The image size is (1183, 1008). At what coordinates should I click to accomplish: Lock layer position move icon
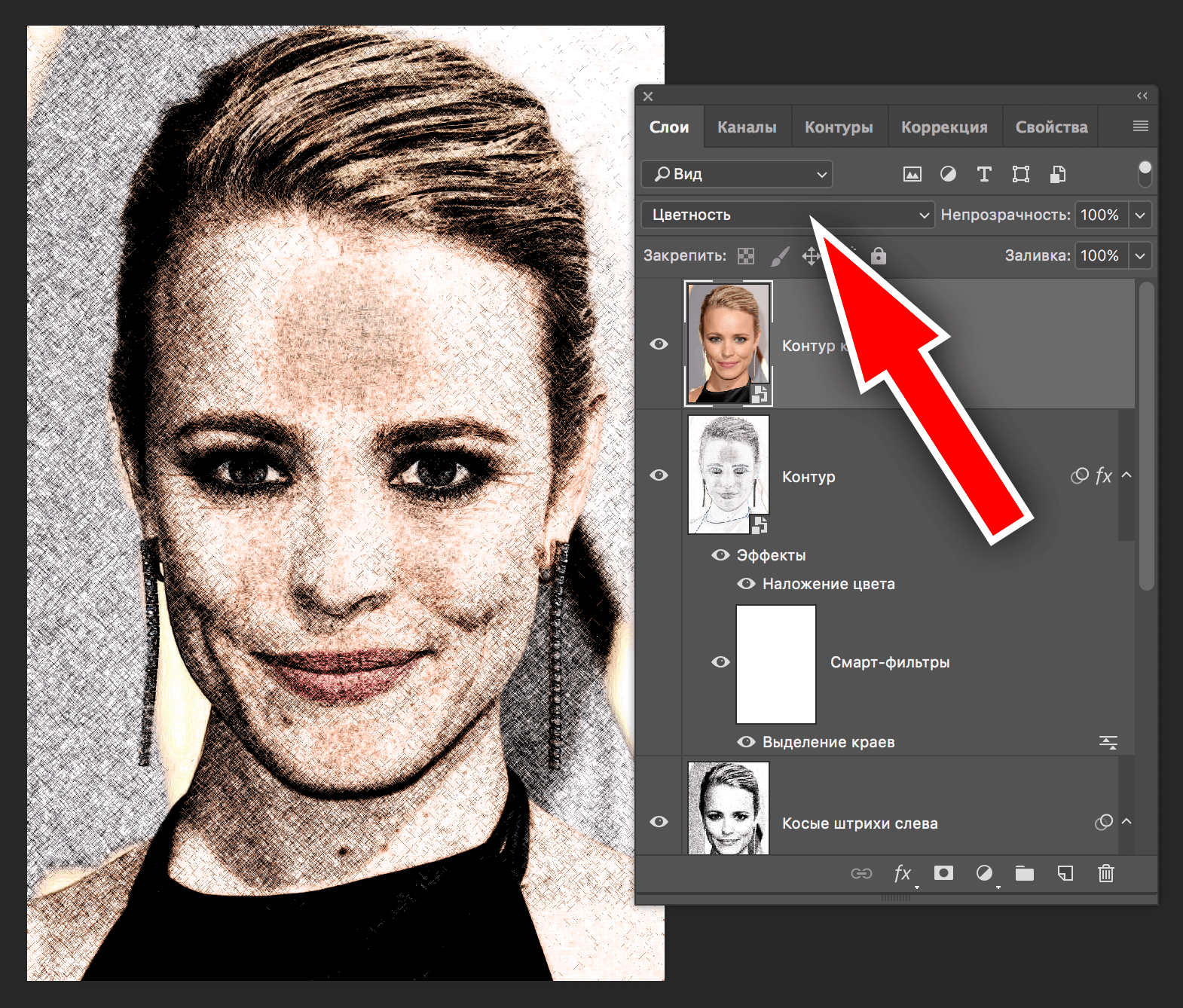click(x=812, y=256)
